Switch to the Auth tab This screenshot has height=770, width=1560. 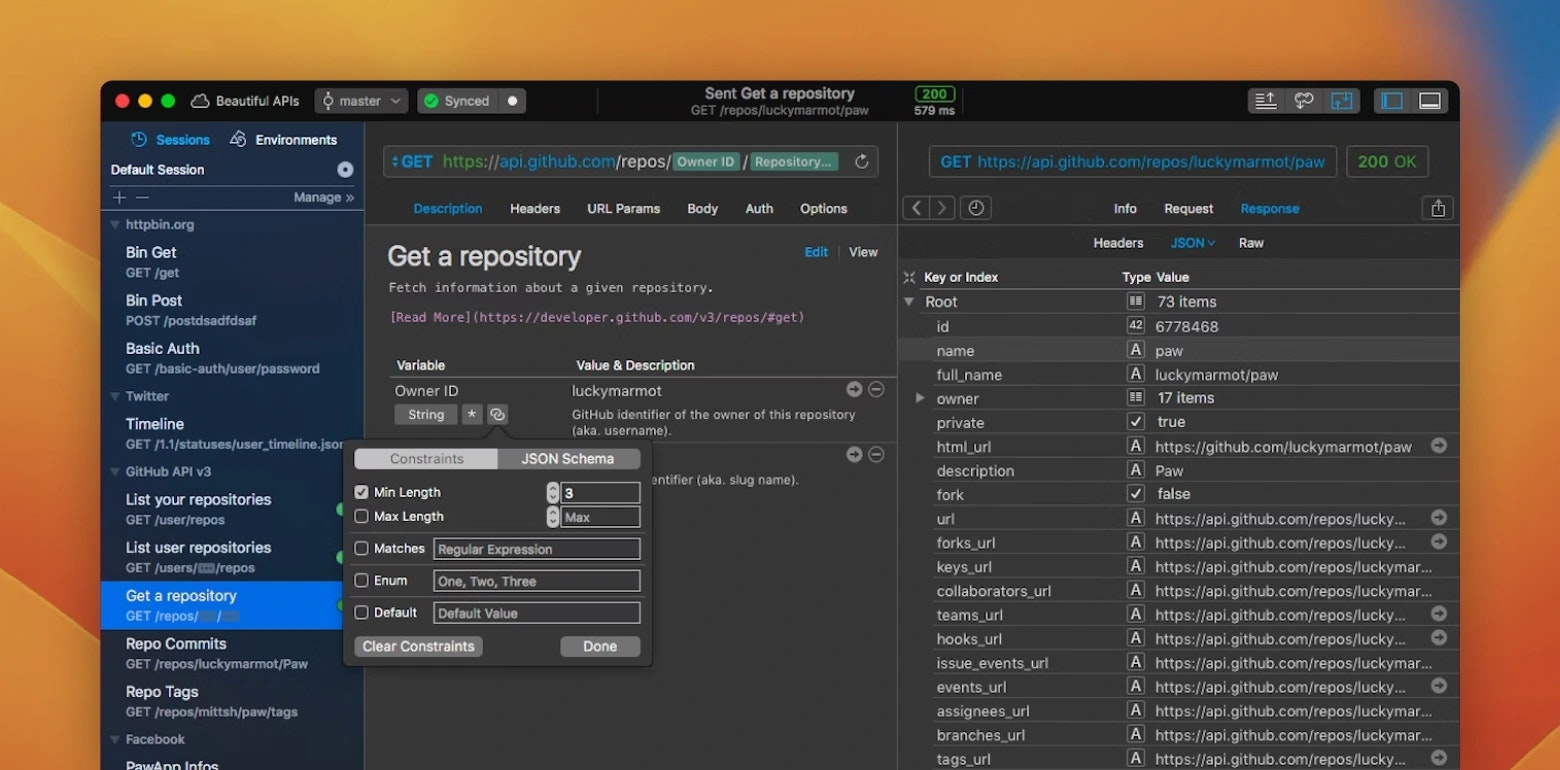[x=759, y=208]
